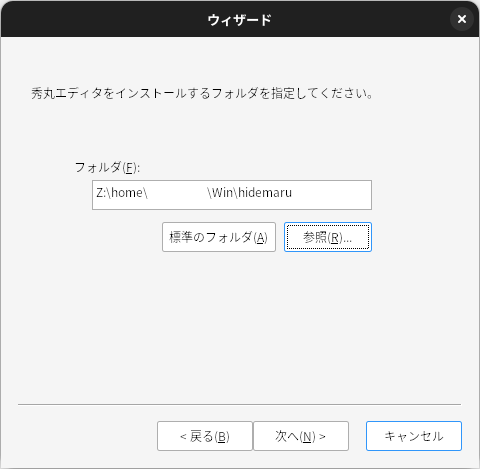Screen dimensions: 480x469
Task: Click the 標準のフォルダ(A) button
Action: point(219,237)
